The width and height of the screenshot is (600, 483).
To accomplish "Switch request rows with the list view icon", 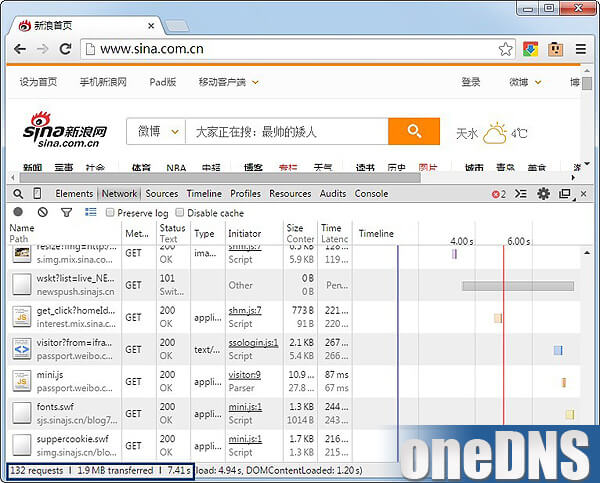I will click(91, 212).
